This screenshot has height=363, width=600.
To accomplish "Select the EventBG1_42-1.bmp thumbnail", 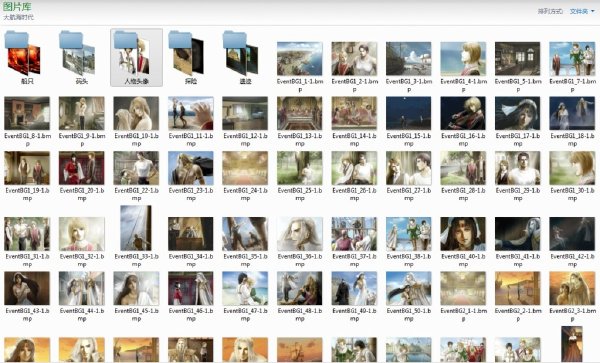I will click(572, 234).
